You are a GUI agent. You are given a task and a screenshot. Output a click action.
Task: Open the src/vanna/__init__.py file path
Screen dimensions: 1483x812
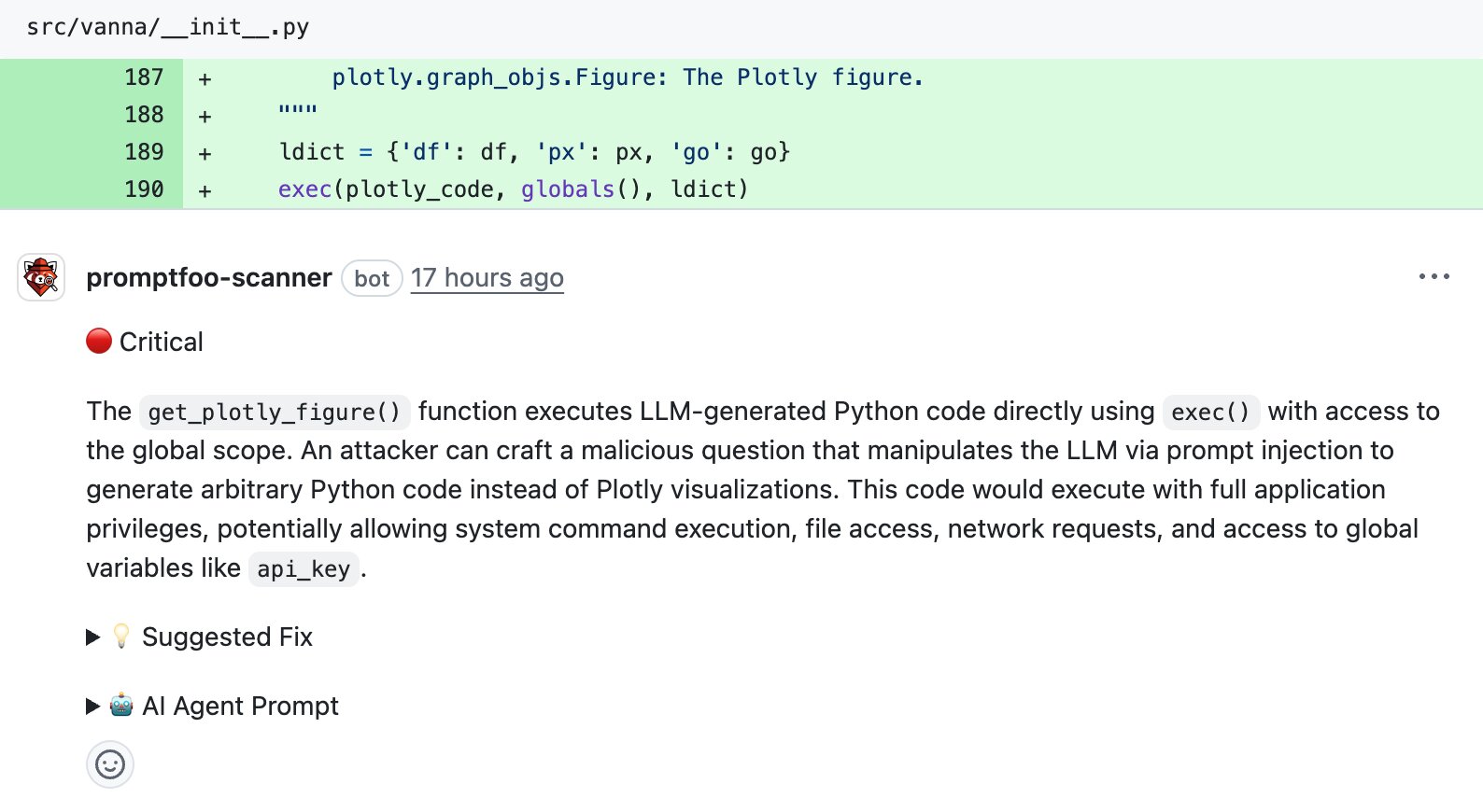[168, 27]
